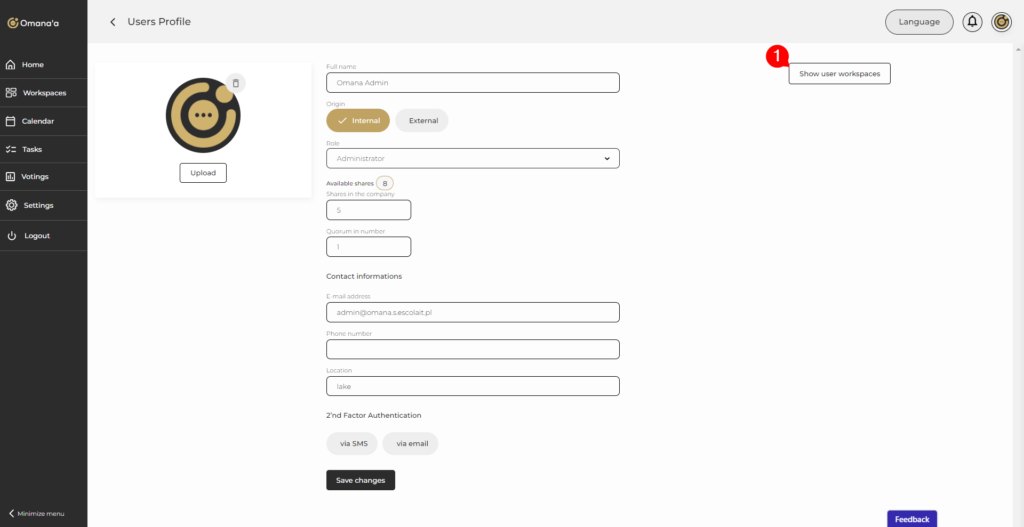Enable 2nd factor authentication via SMS

click(x=352, y=444)
